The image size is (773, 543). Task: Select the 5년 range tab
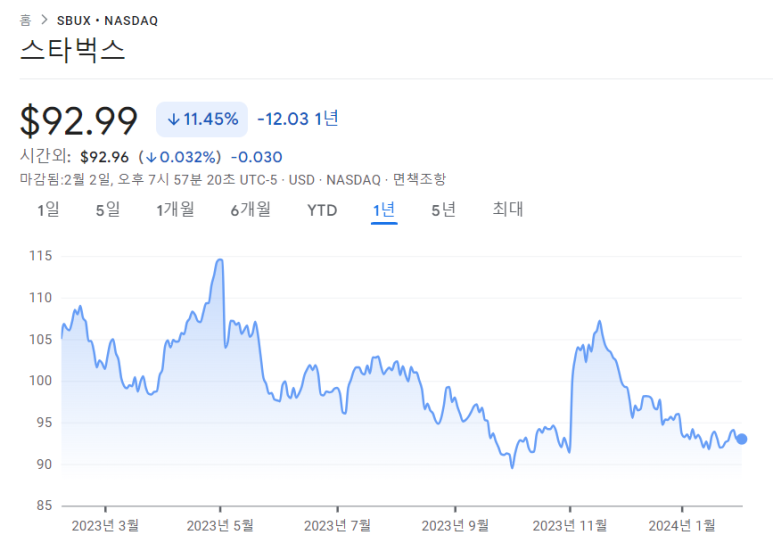[x=444, y=210]
